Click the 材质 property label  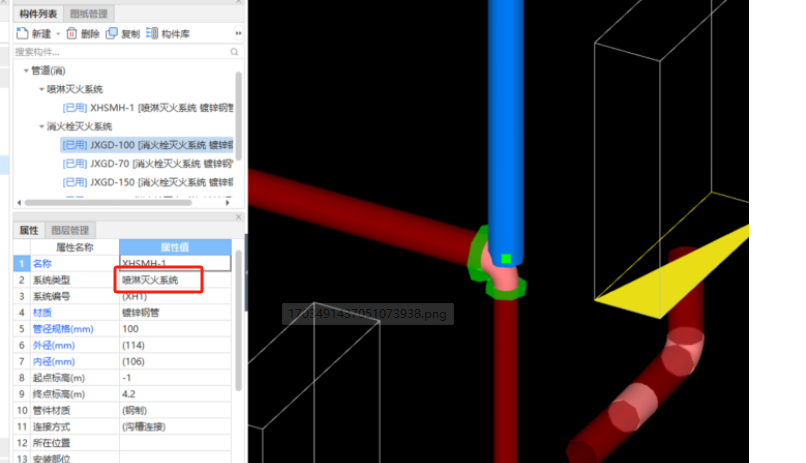click(42, 312)
